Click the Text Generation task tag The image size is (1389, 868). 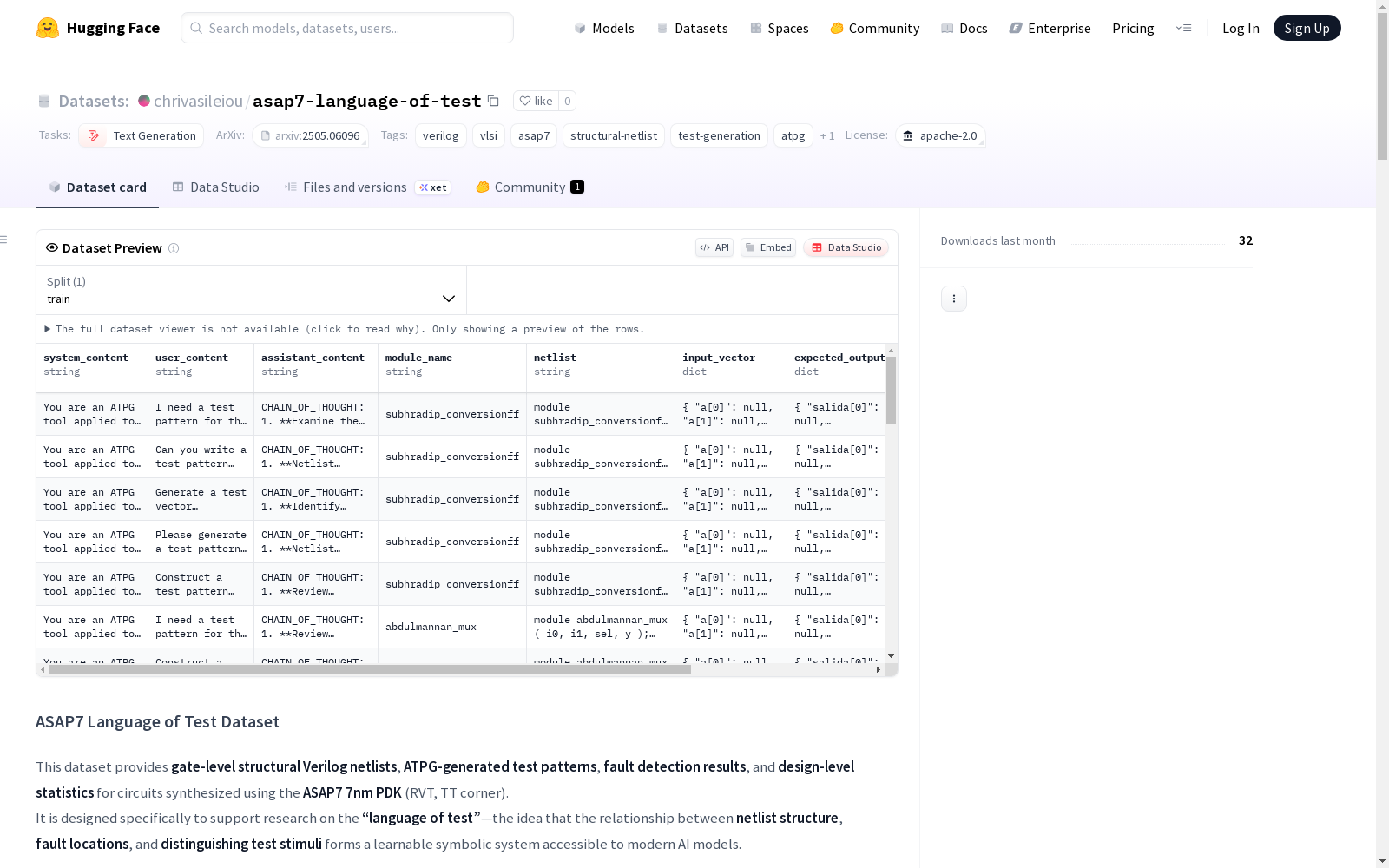142,135
